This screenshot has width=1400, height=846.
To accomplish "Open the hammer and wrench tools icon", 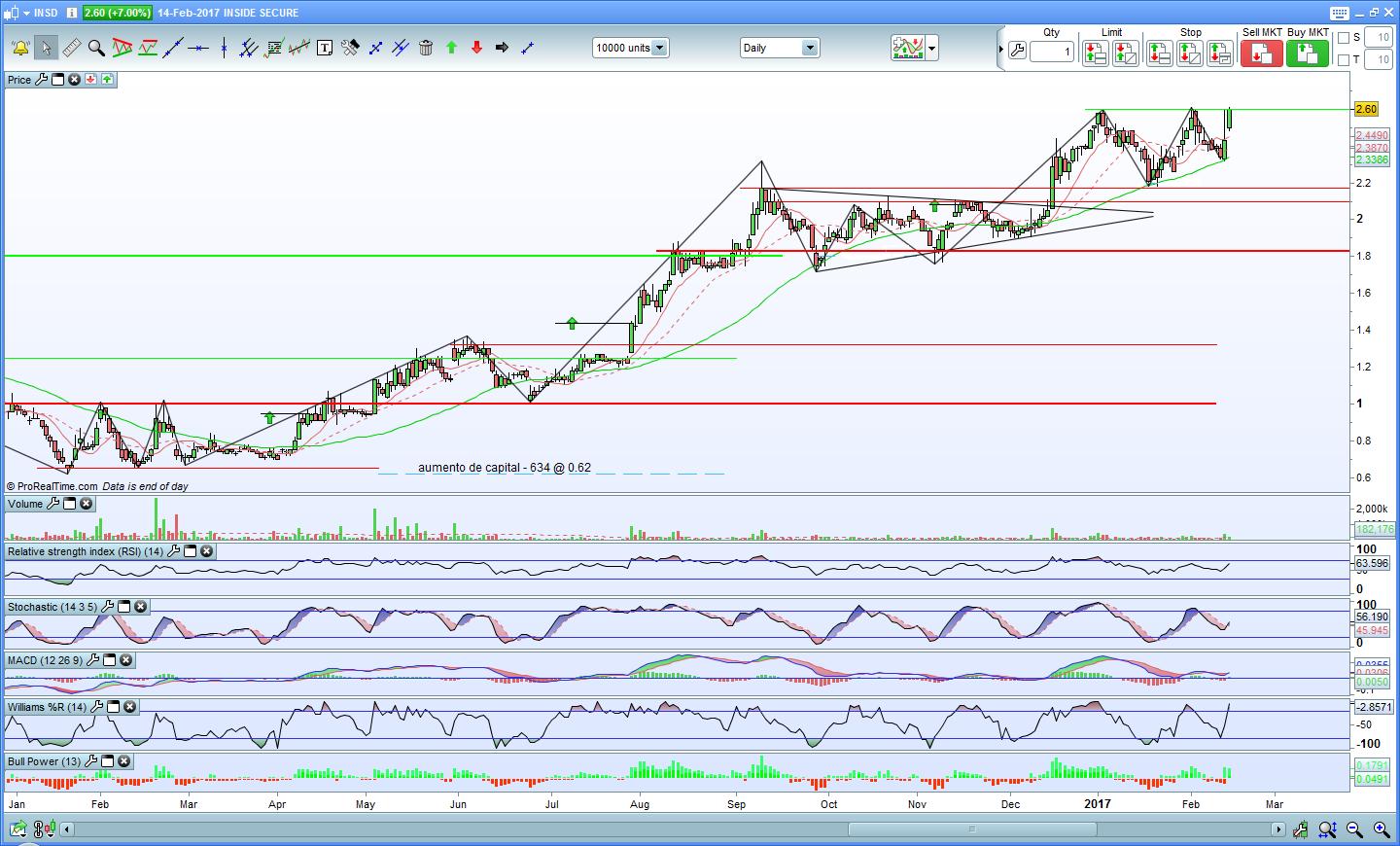I will pos(350,48).
